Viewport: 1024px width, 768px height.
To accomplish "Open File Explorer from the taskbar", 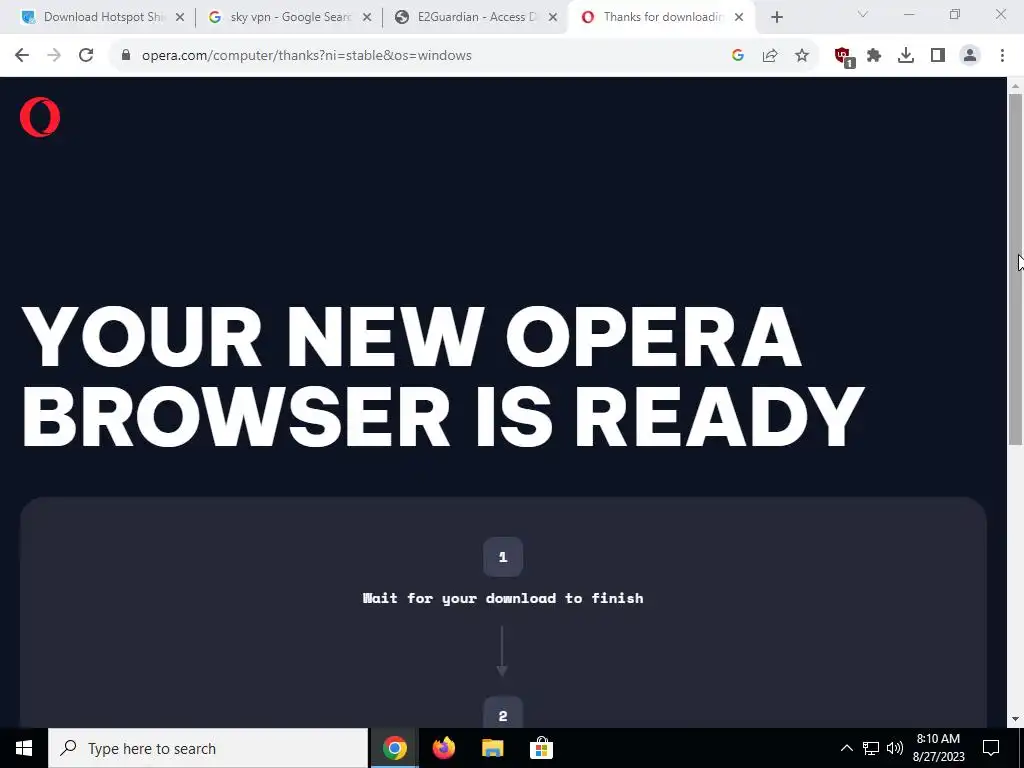I will click(492, 748).
